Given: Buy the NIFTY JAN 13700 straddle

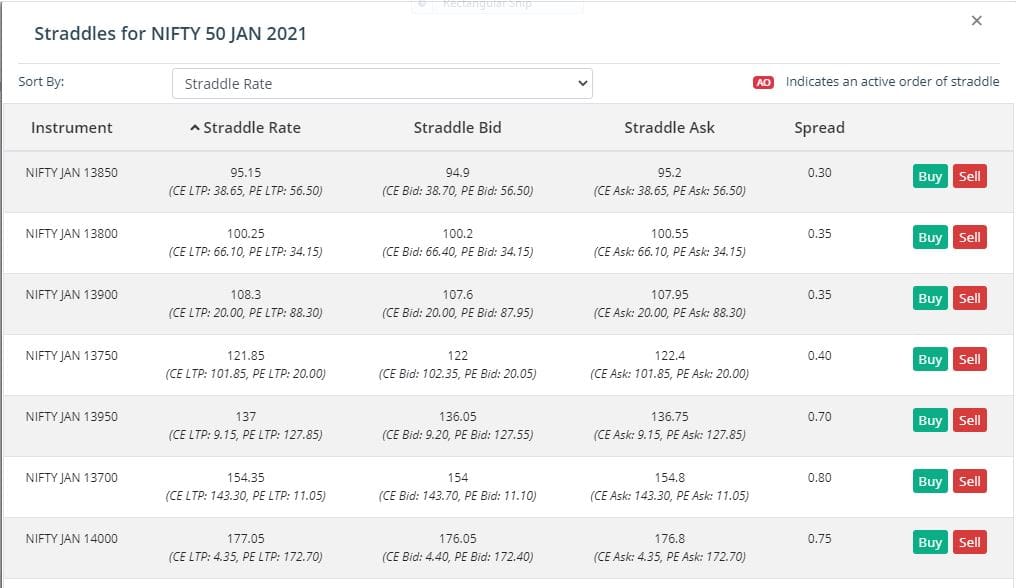Looking at the screenshot, I should pos(930,481).
